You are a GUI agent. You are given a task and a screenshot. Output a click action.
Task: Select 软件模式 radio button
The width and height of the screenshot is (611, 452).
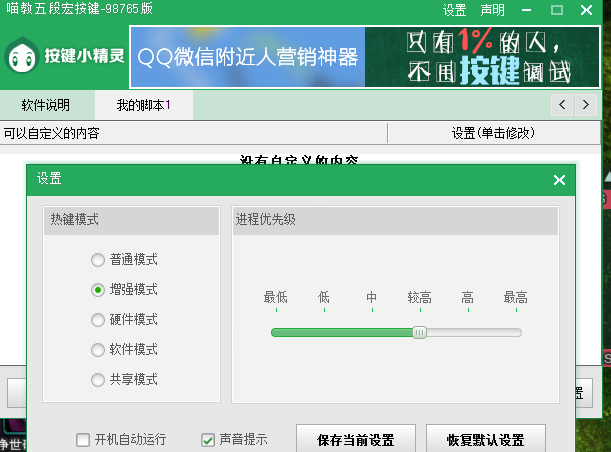pyautogui.click(x=98, y=350)
